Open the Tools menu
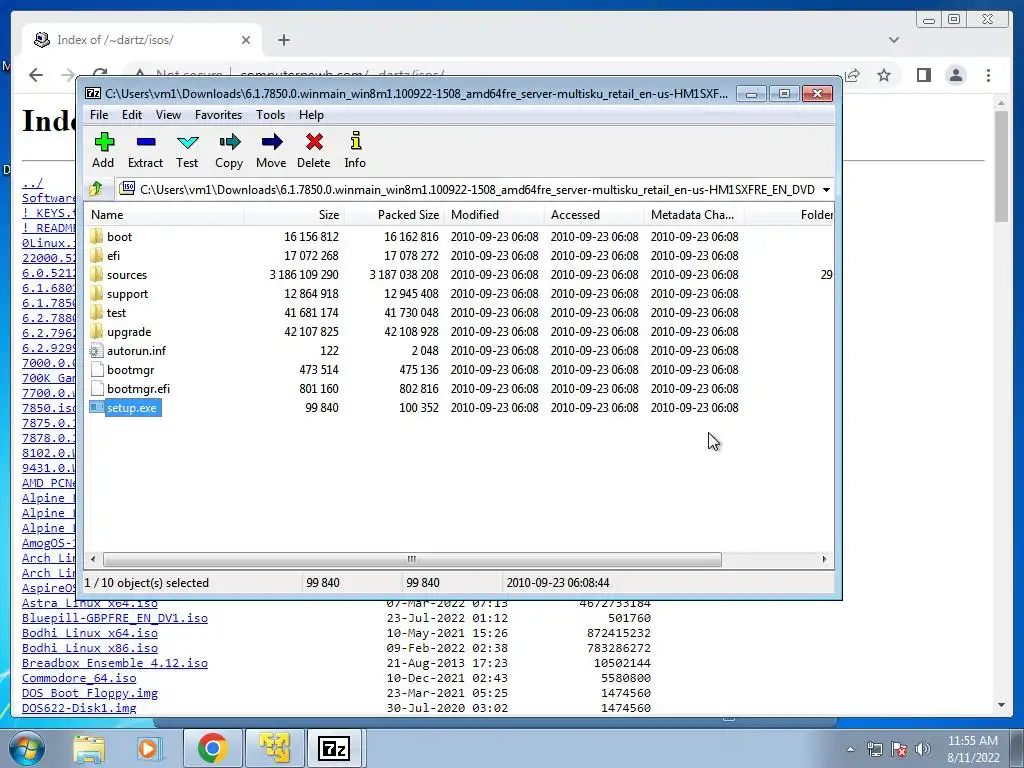 [x=270, y=115]
